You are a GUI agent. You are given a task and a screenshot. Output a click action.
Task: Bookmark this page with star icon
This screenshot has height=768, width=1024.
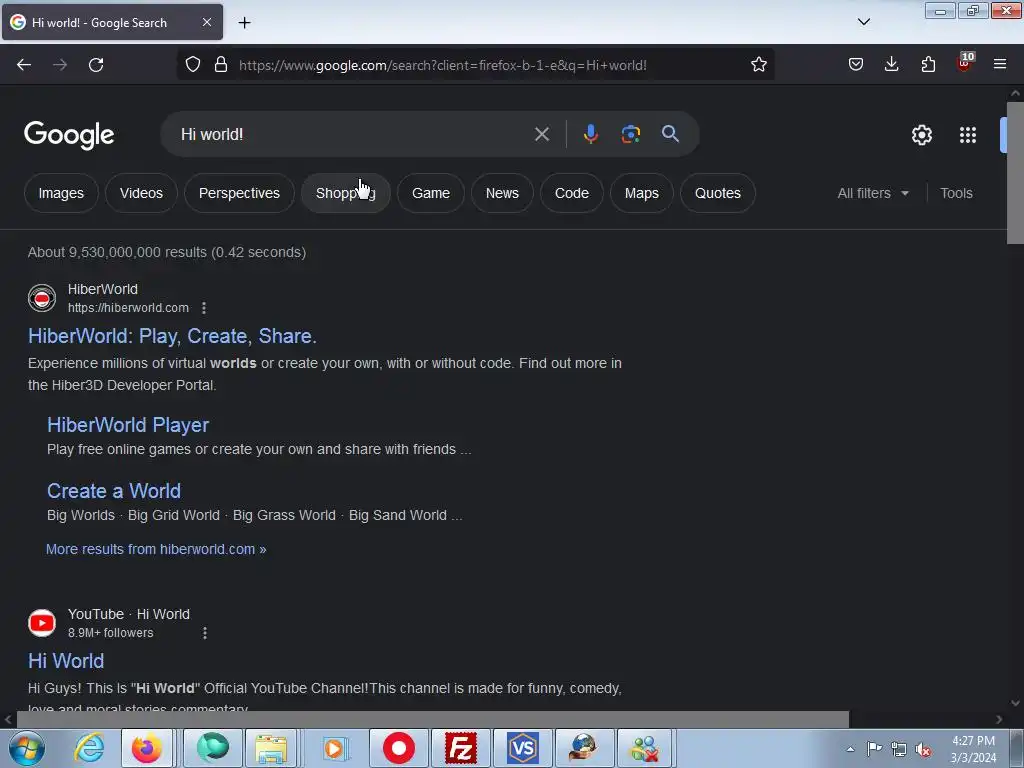[758, 65]
